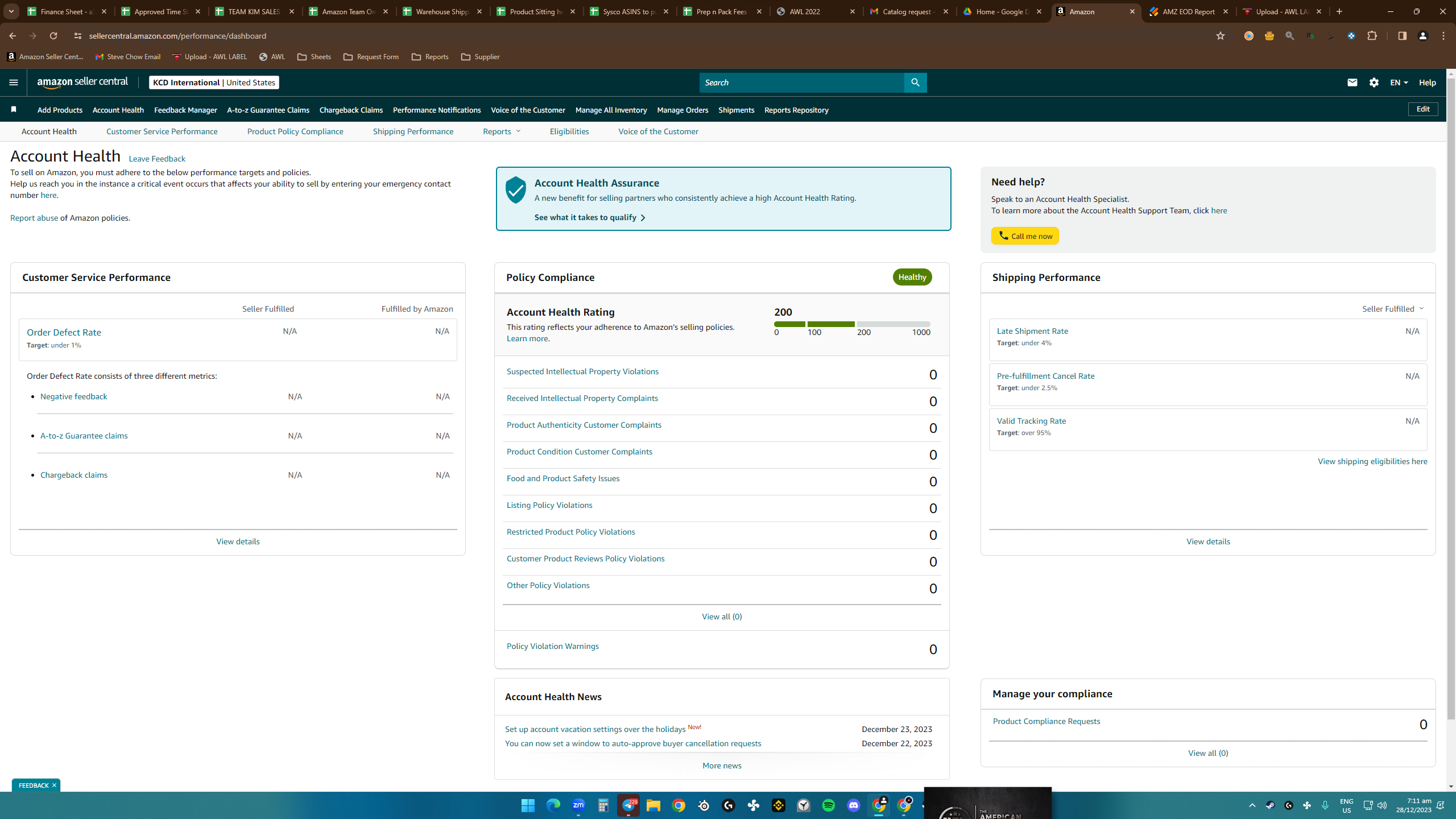Open the Chrome profile avatar
Image resolution: width=1456 pixels, height=819 pixels.
(1423, 36)
